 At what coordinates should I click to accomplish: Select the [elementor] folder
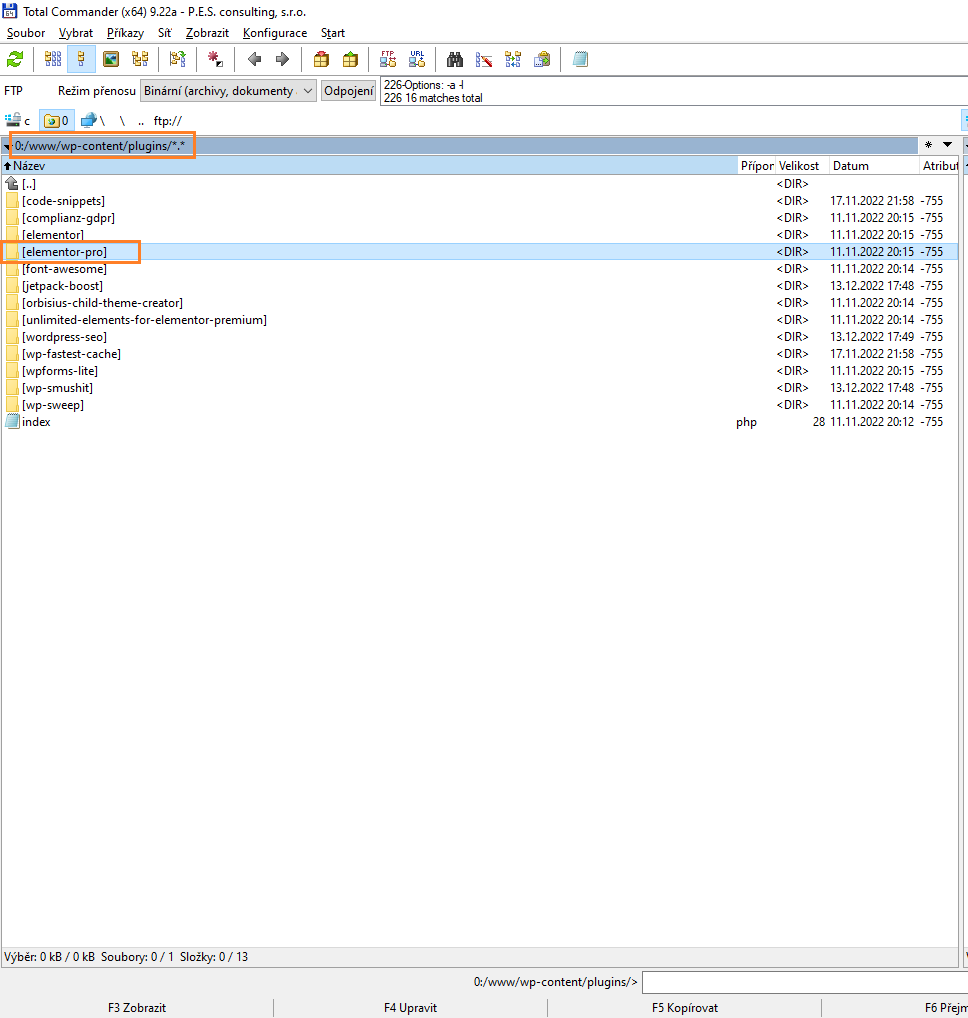(480, 234)
